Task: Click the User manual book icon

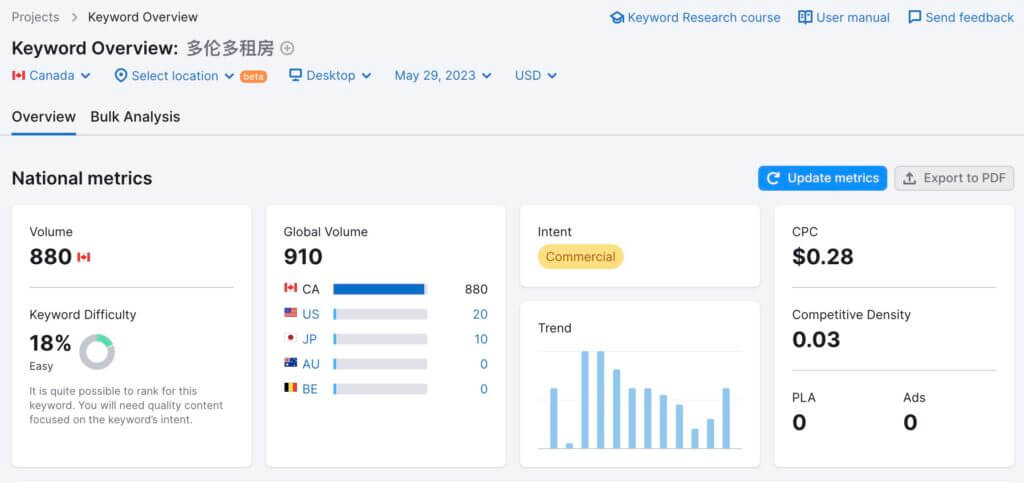Action: click(x=805, y=18)
